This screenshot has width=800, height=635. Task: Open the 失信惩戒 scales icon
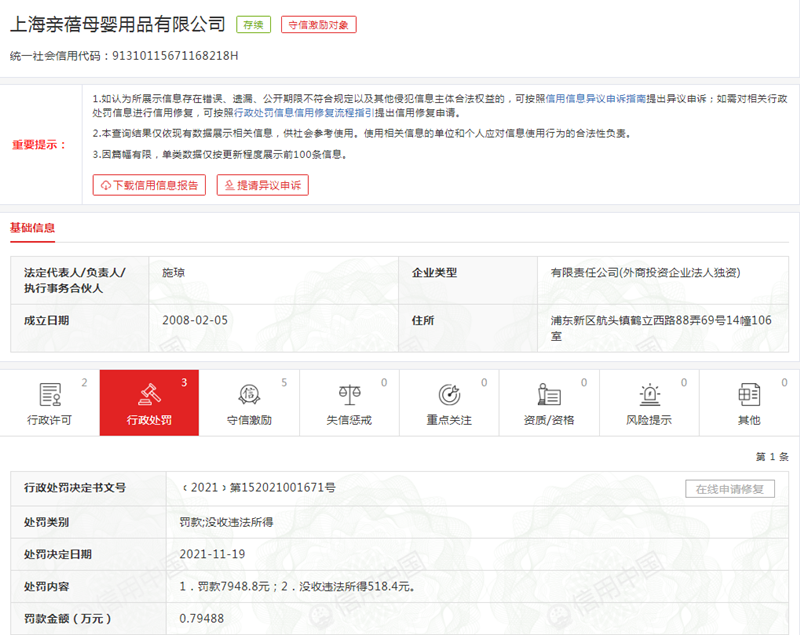(349, 394)
